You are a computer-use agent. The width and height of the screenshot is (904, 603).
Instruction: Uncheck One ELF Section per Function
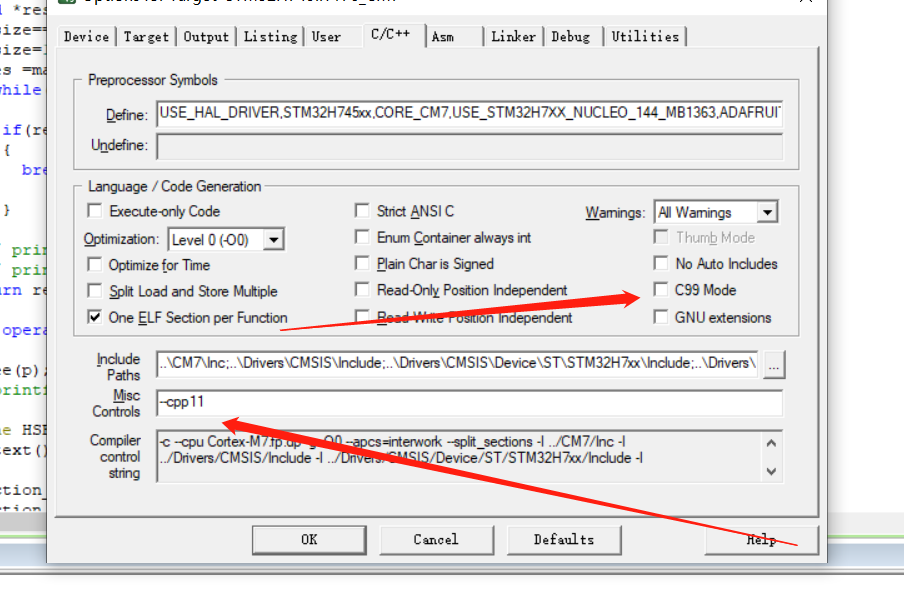[x=94, y=315]
